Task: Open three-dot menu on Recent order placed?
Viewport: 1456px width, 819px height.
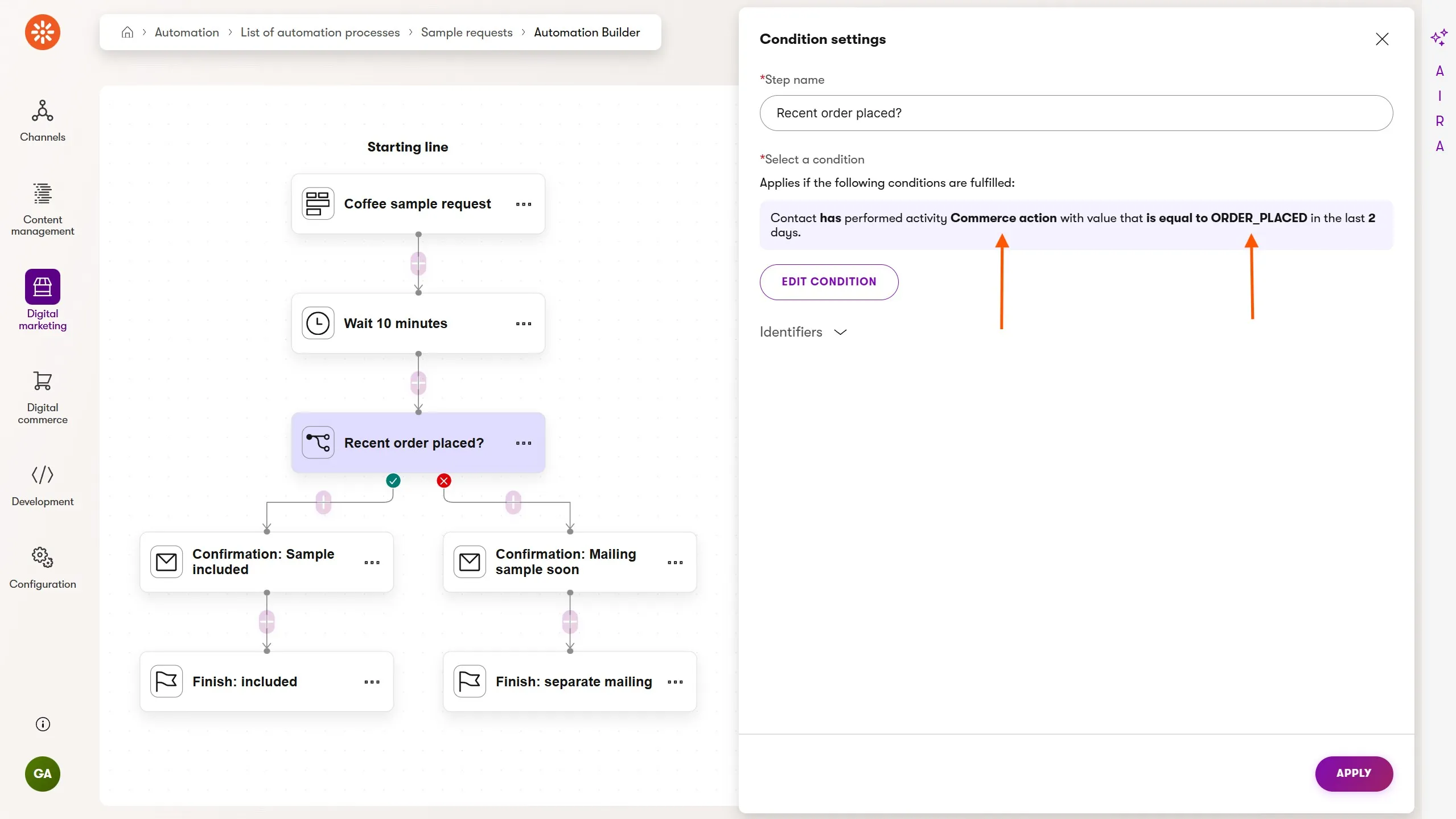Action: 523,443
